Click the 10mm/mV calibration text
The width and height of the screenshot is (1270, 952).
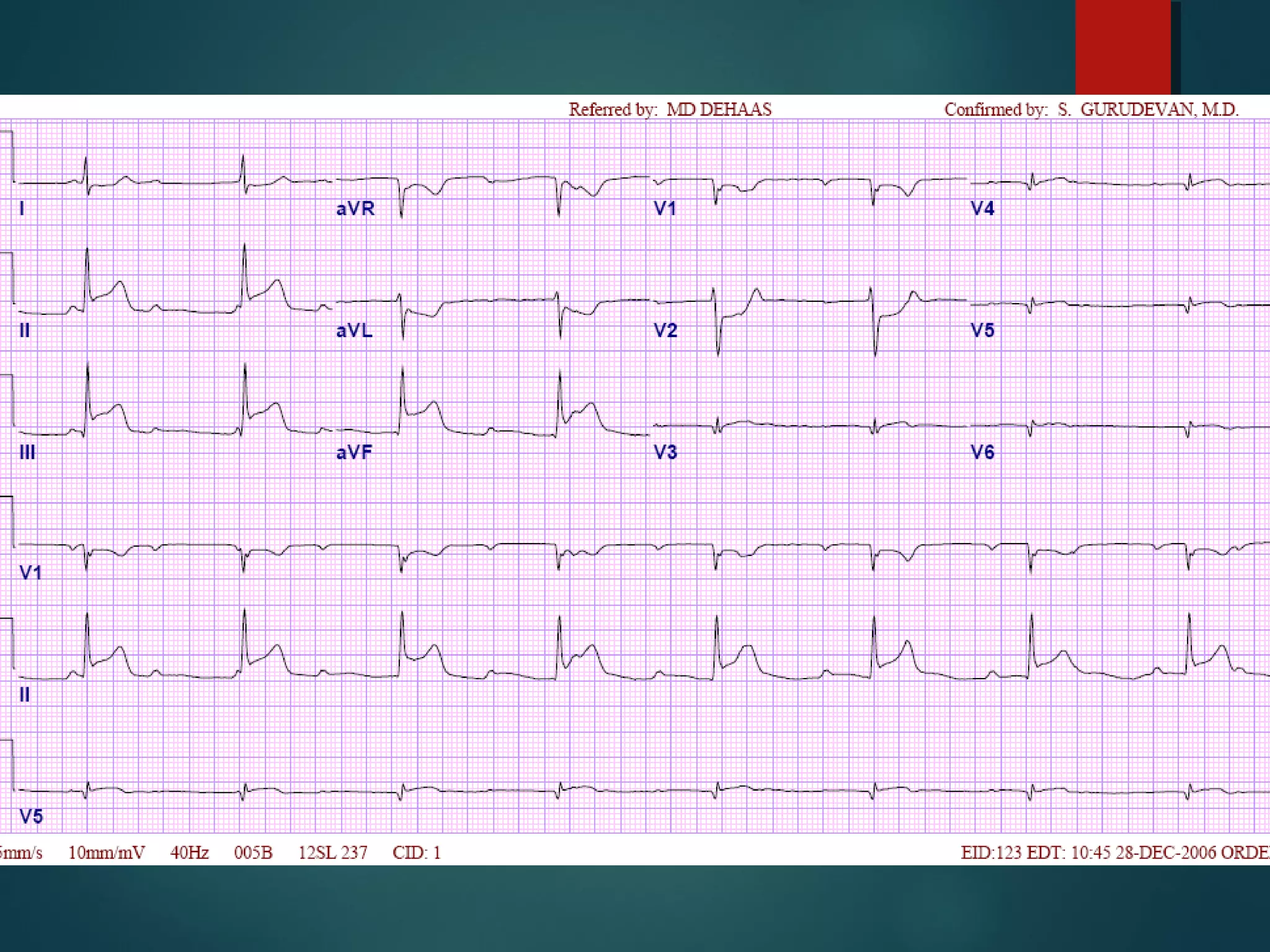click(106, 853)
